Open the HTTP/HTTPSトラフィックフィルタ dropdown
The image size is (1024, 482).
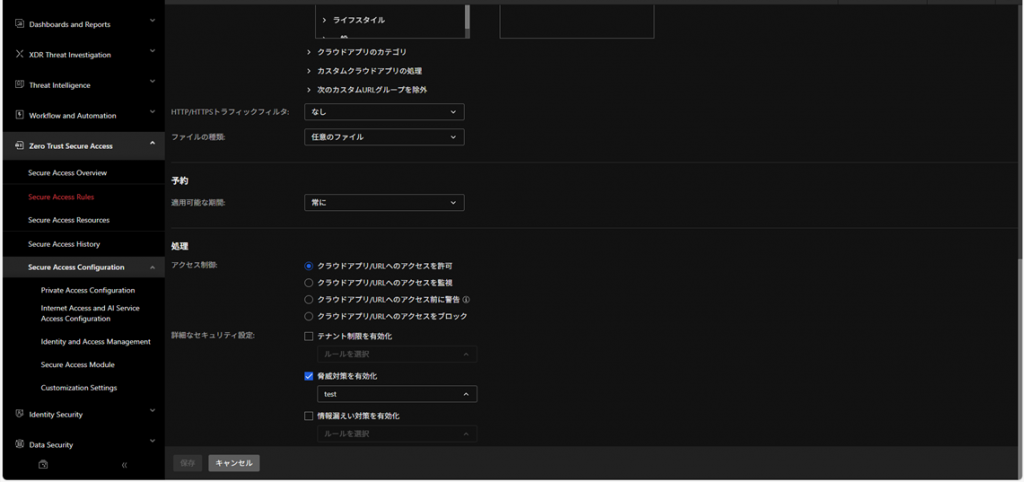coord(384,112)
